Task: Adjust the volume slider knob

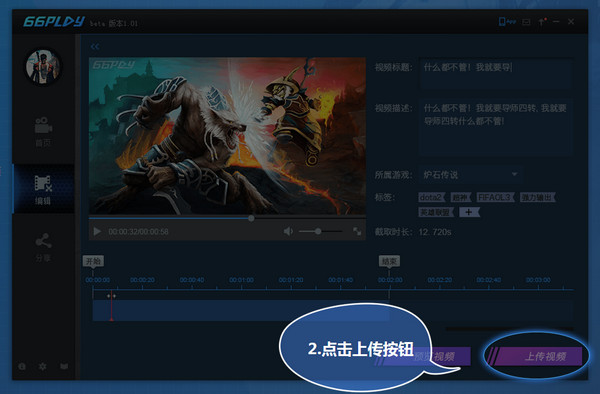Action: tap(318, 231)
